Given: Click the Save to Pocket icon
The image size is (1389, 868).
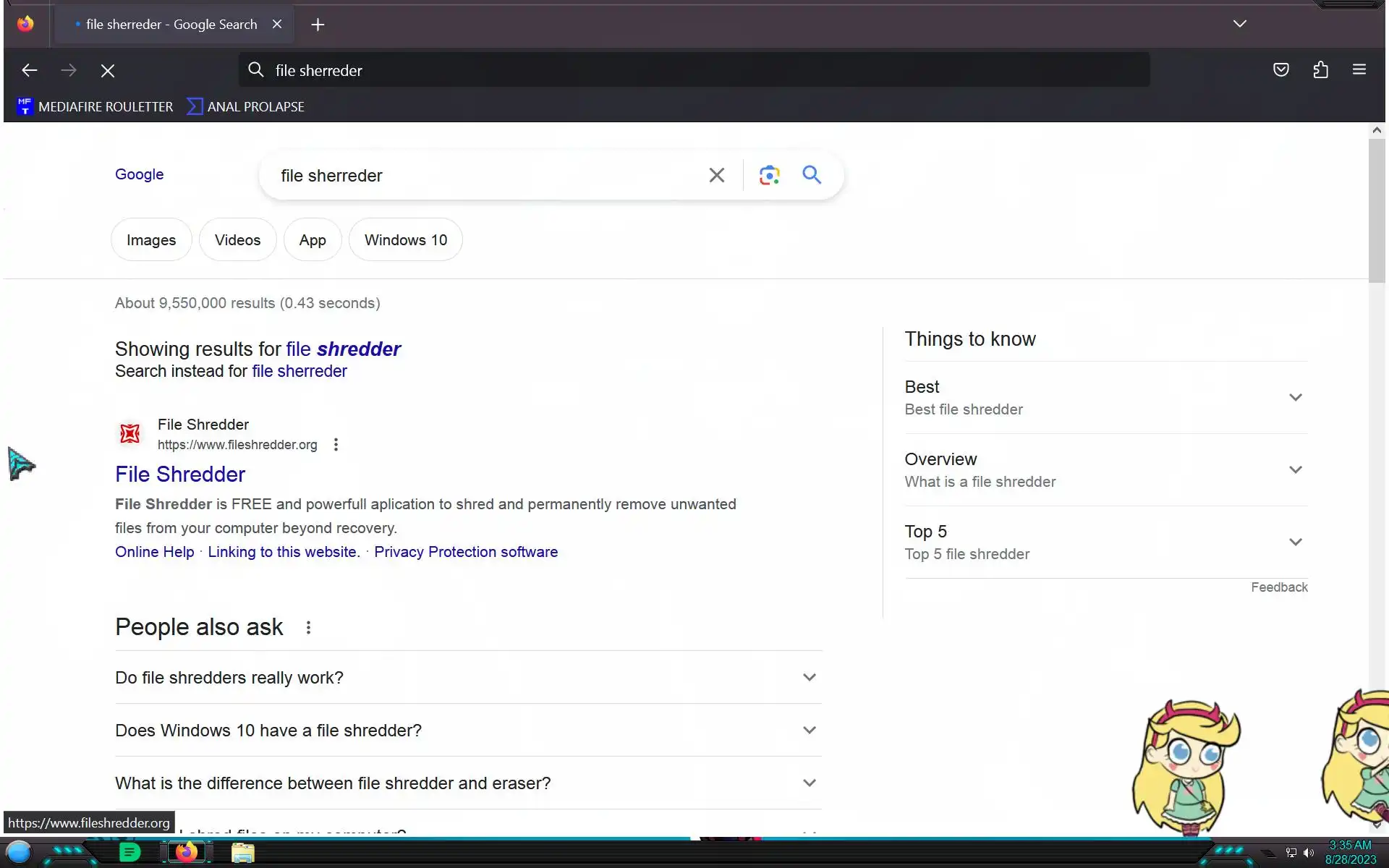Looking at the screenshot, I should (1280, 70).
